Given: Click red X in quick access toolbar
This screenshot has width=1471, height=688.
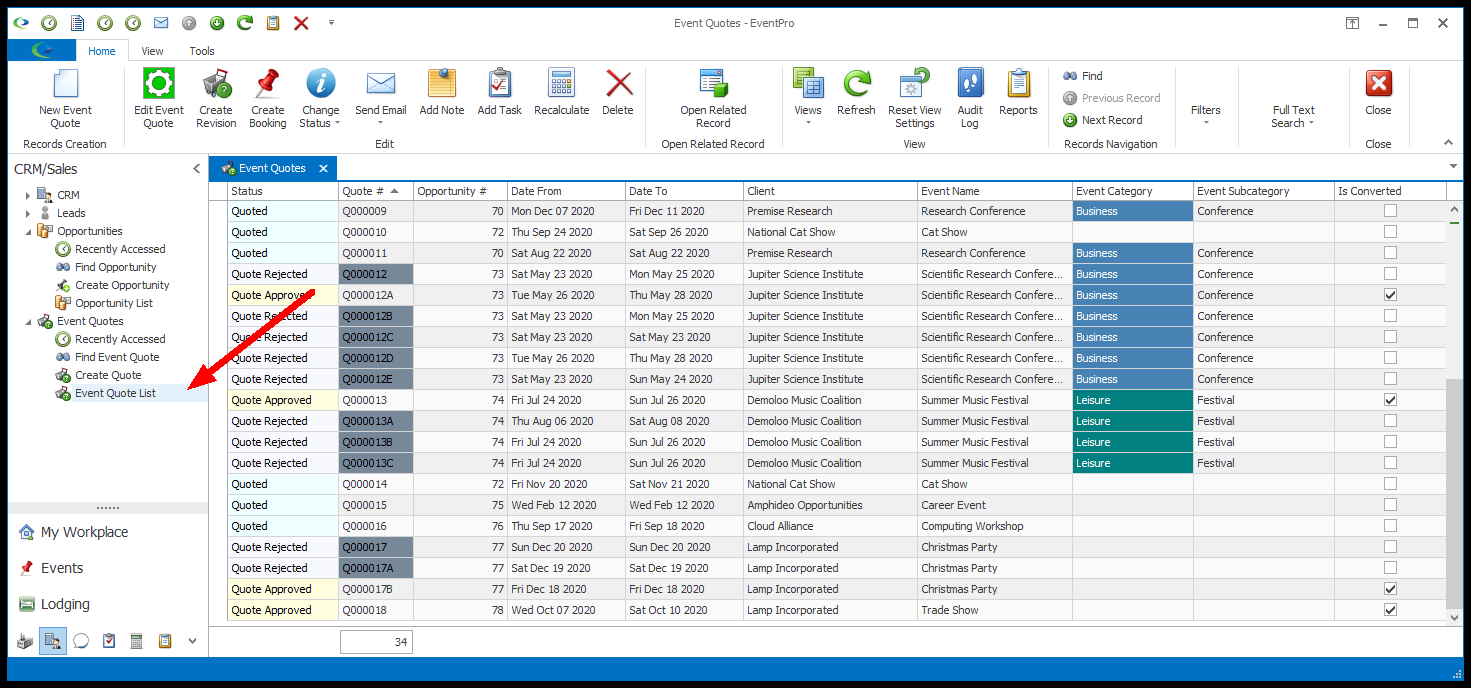Looking at the screenshot, I should point(301,22).
